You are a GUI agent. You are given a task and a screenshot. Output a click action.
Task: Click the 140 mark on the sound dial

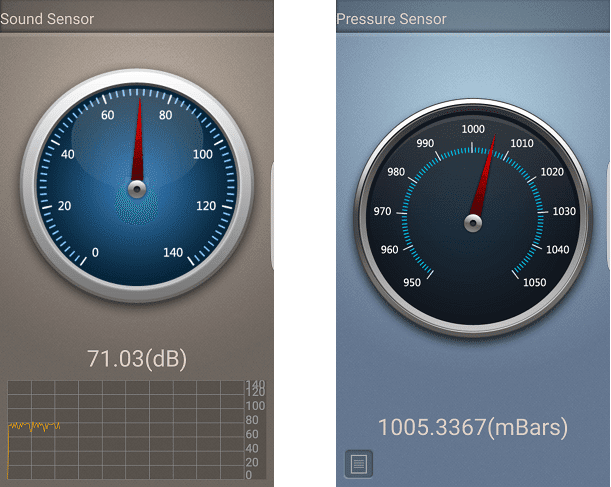(173, 252)
